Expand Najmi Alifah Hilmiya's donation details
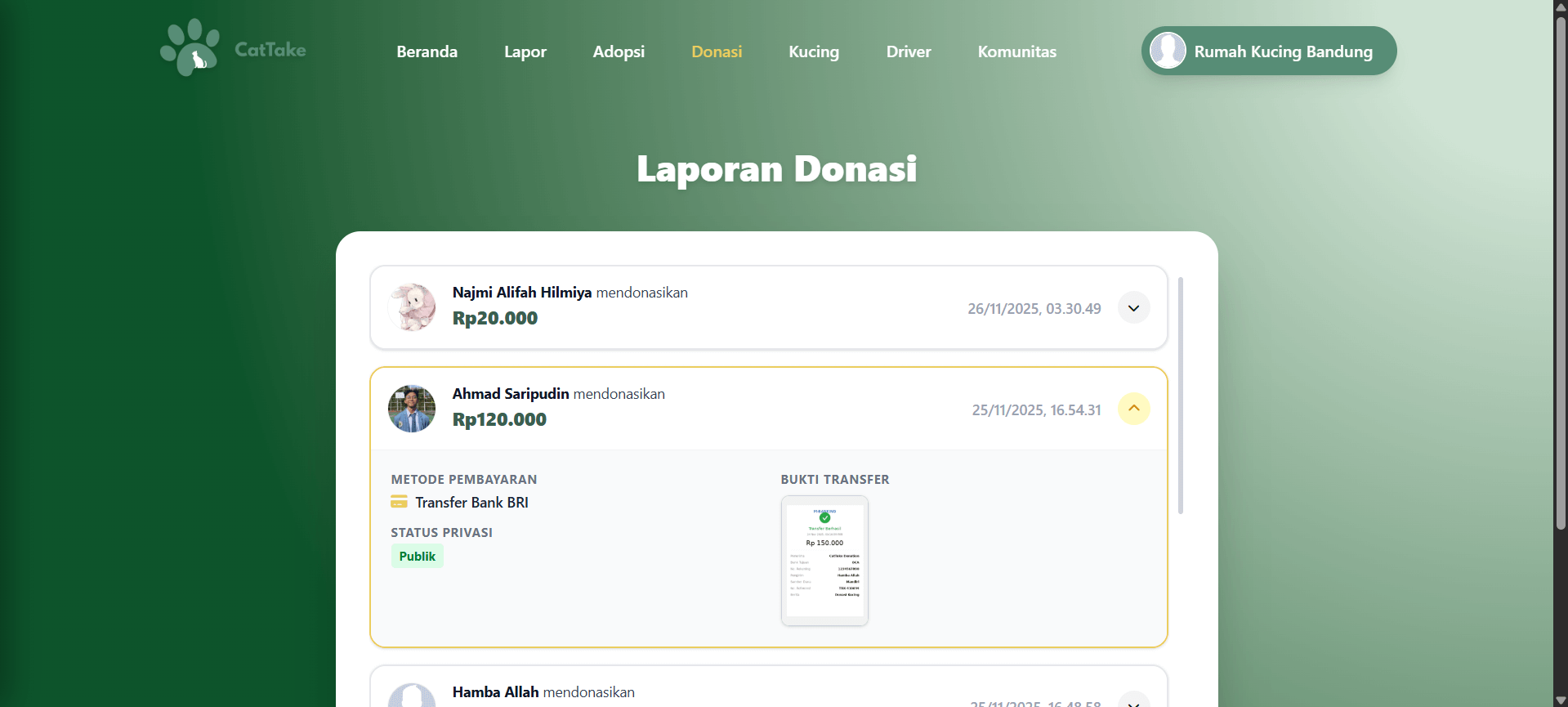 click(x=1133, y=308)
